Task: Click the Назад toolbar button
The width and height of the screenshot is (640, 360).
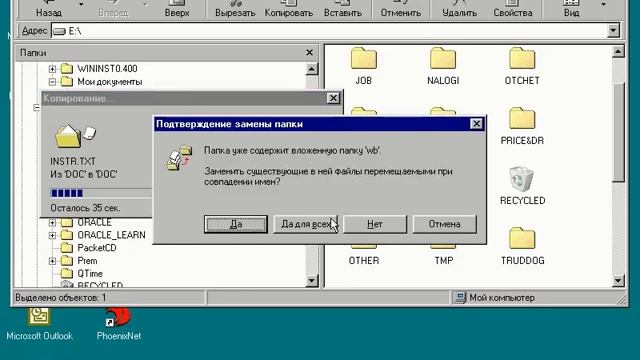Action: [49, 9]
